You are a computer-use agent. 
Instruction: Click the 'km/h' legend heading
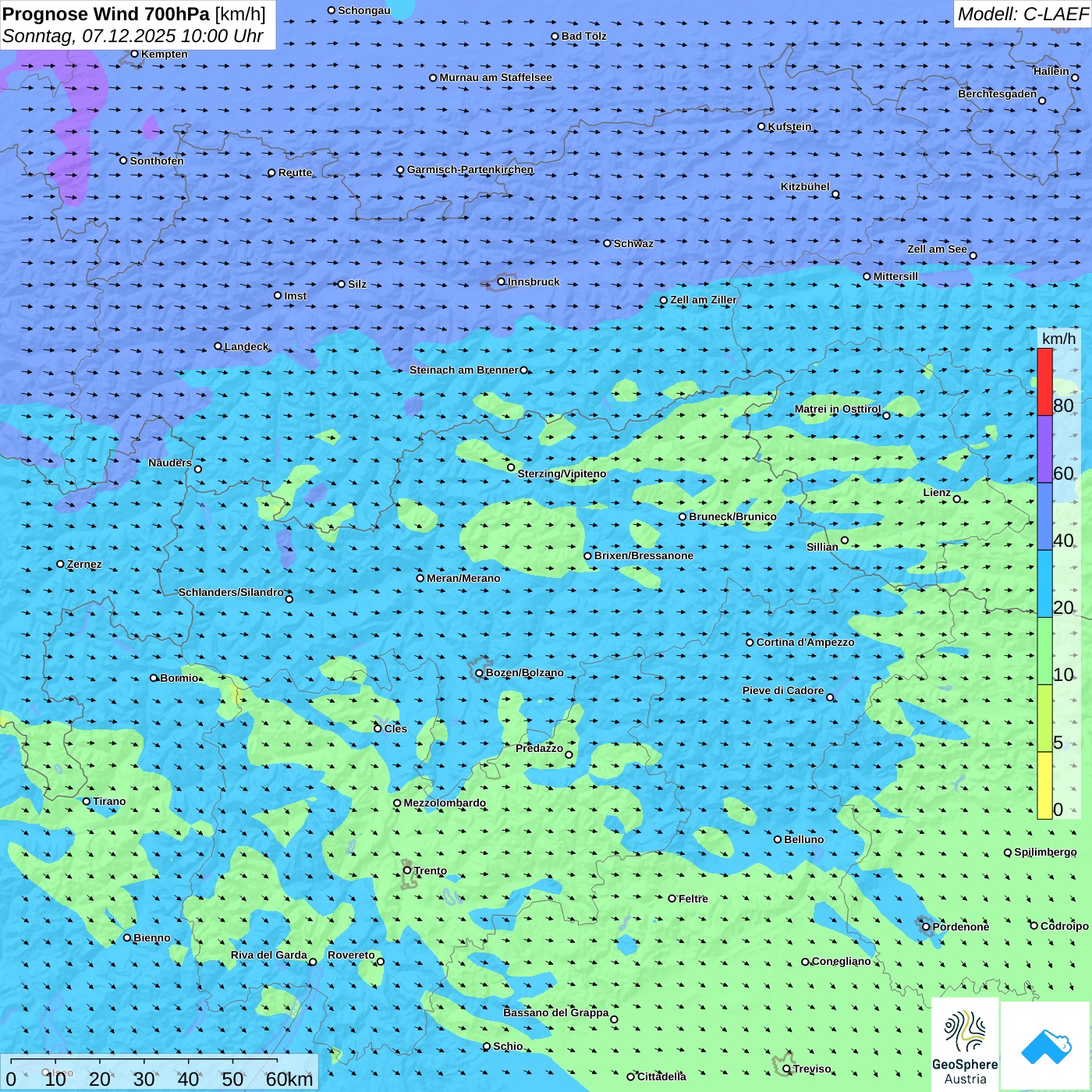(x=1058, y=339)
